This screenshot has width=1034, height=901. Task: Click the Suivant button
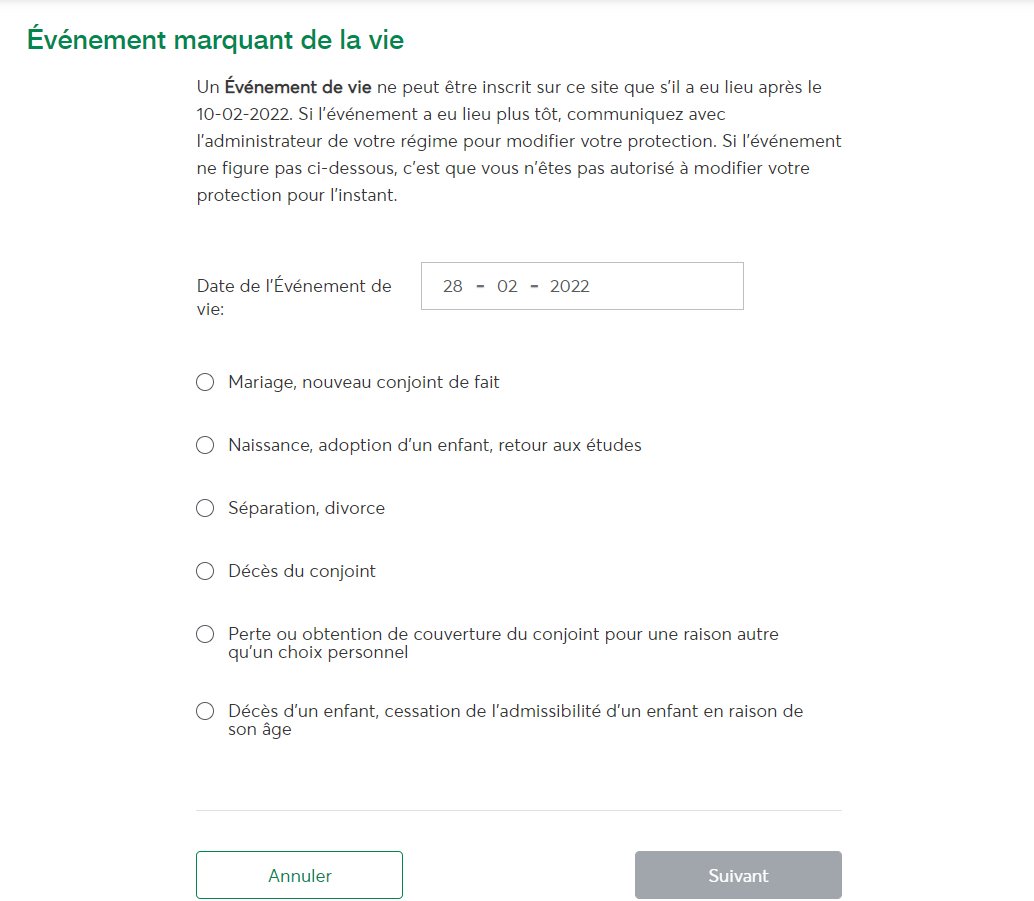coord(739,875)
